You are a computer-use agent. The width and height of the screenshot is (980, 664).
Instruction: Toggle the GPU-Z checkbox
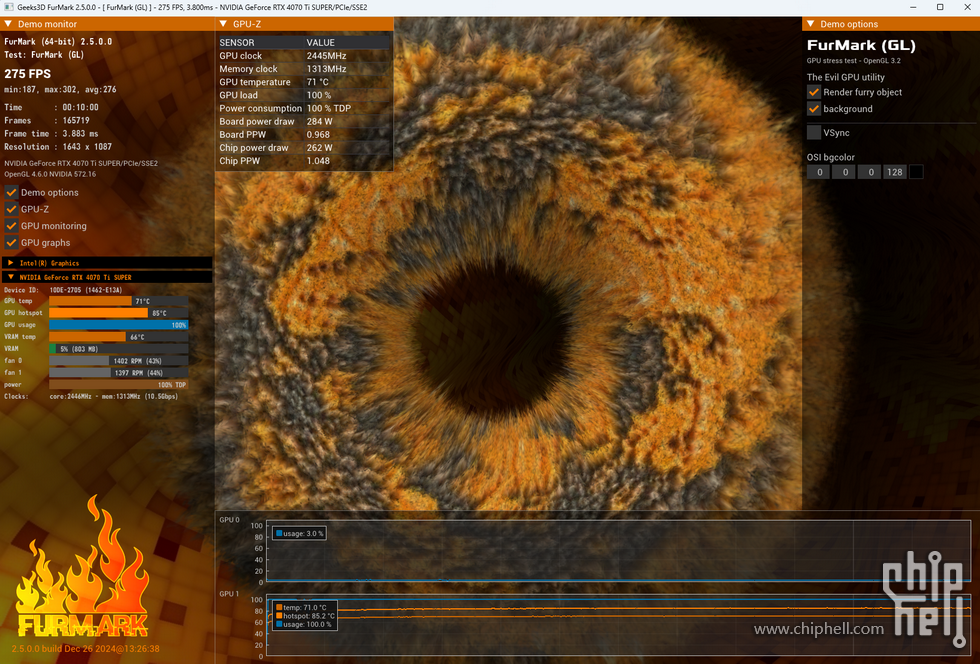point(11,209)
